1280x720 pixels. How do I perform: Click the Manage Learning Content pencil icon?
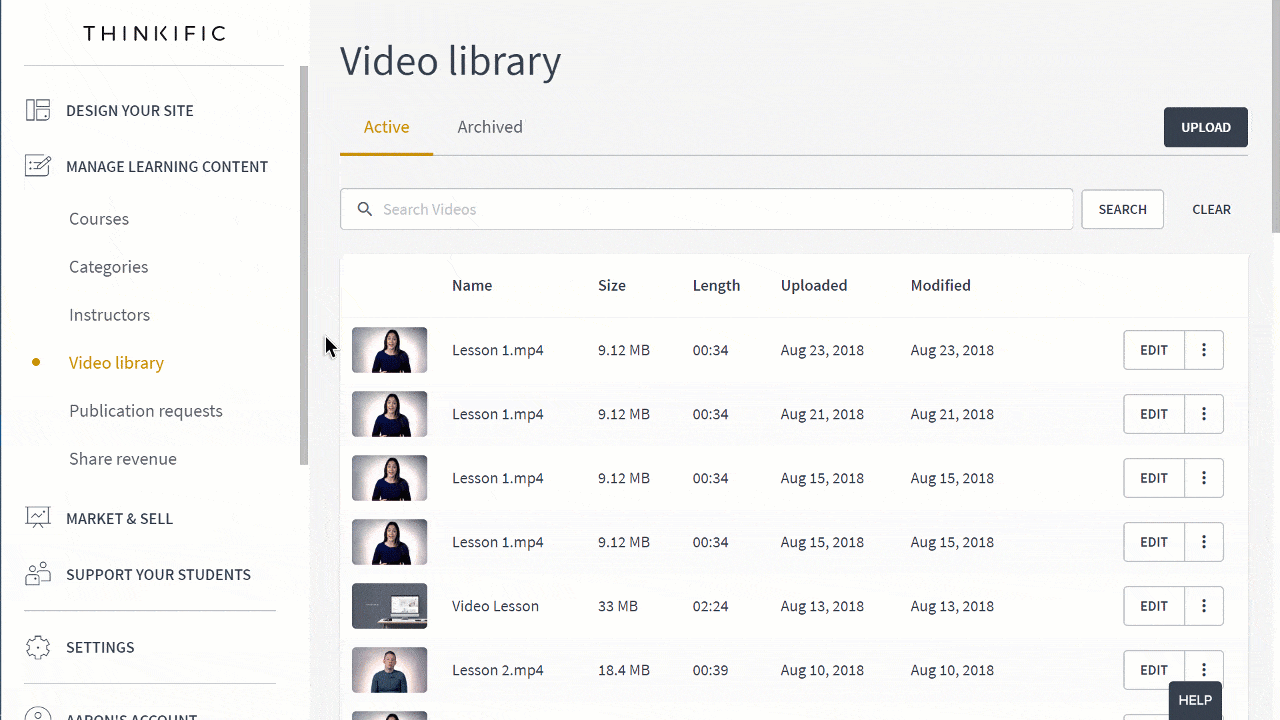[38, 166]
